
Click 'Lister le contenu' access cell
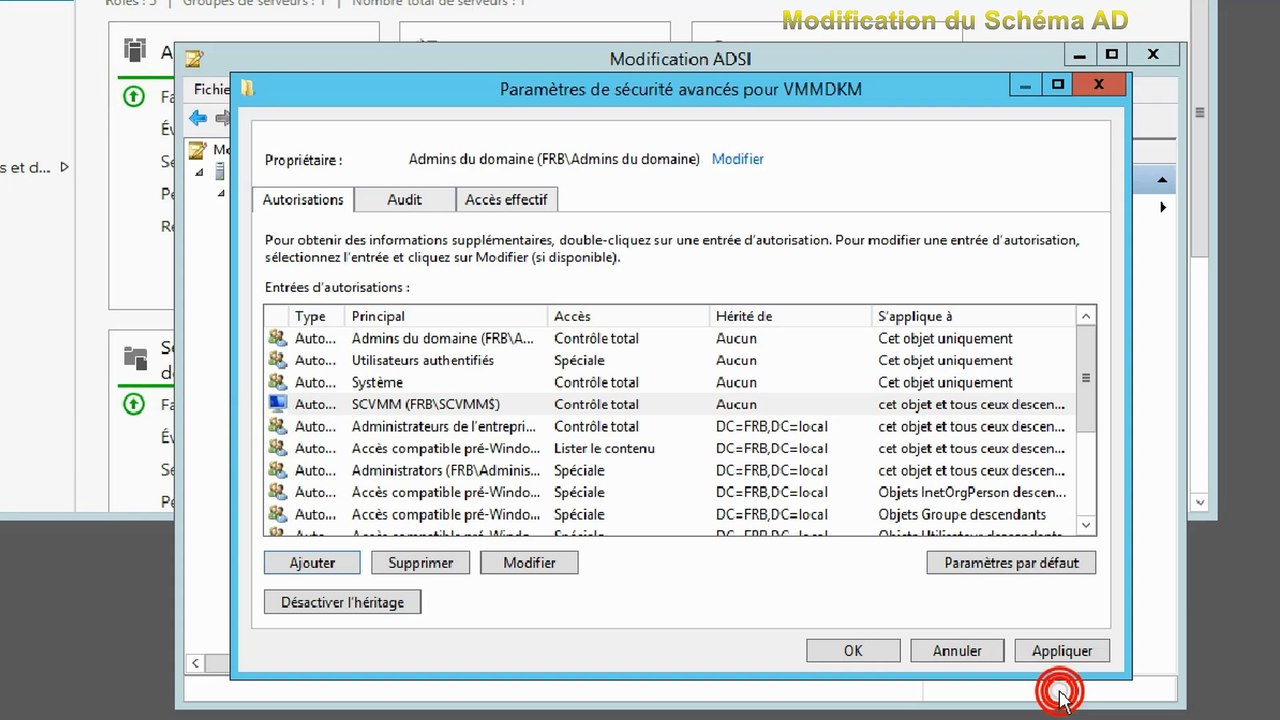pyautogui.click(x=604, y=448)
